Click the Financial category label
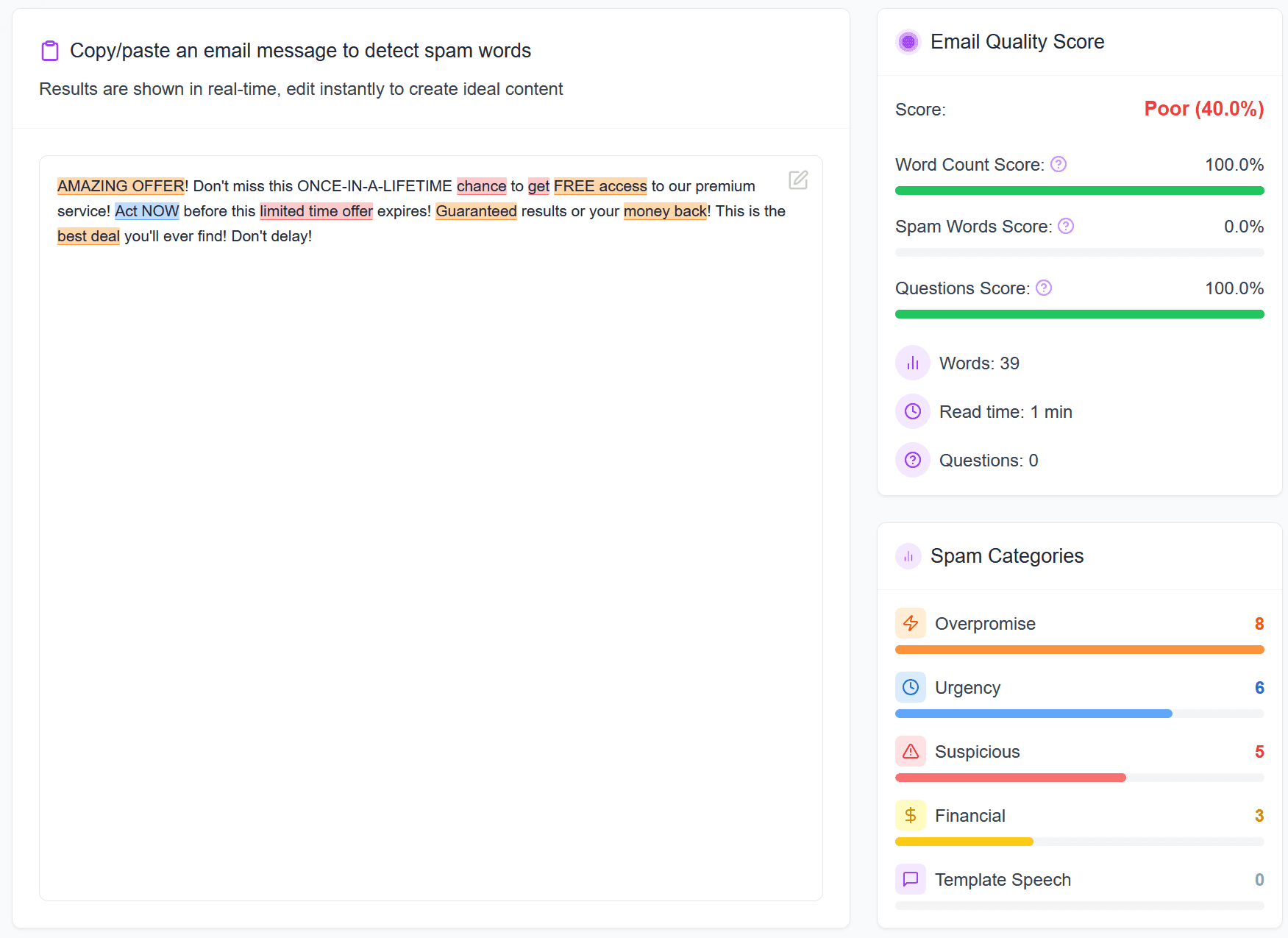The height and width of the screenshot is (938, 1288). (969, 816)
